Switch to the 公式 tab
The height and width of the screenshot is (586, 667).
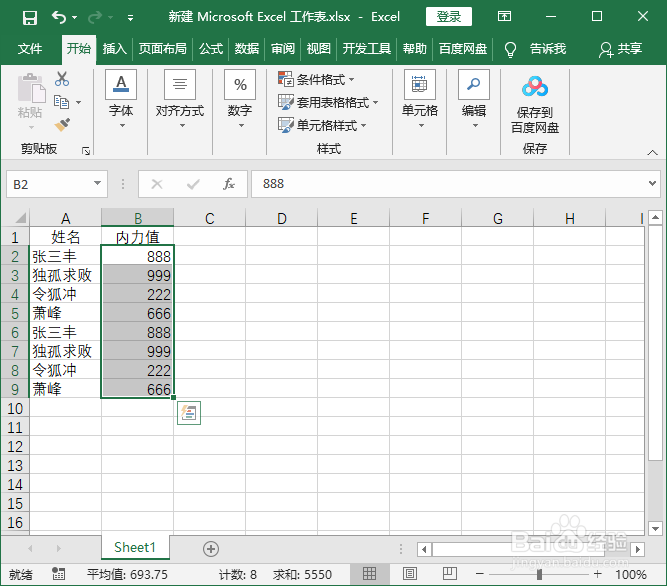[211, 48]
